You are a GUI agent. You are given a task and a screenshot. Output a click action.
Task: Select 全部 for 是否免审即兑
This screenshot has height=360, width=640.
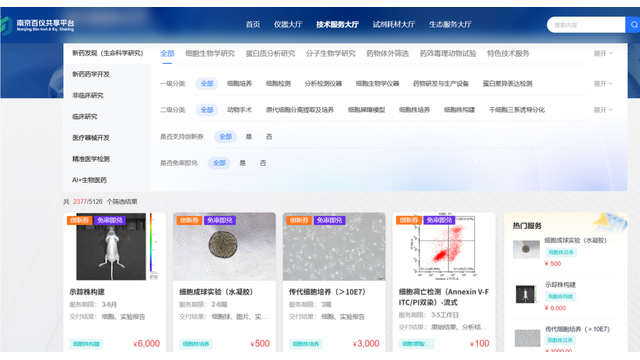pos(219,163)
